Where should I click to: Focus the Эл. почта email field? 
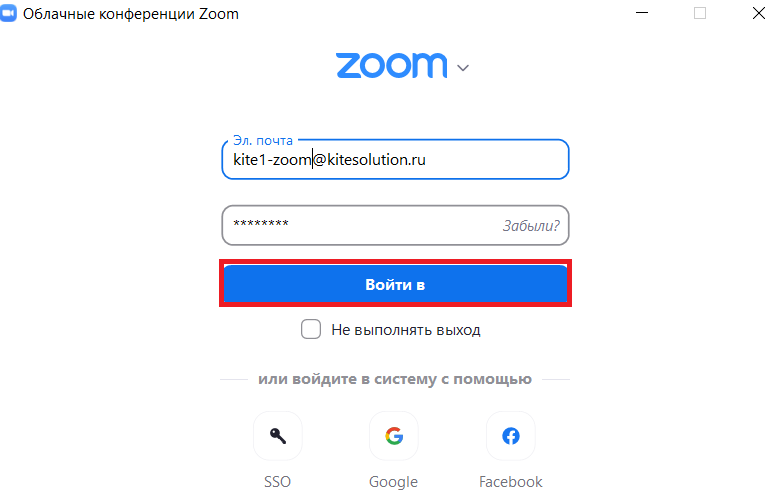395,159
